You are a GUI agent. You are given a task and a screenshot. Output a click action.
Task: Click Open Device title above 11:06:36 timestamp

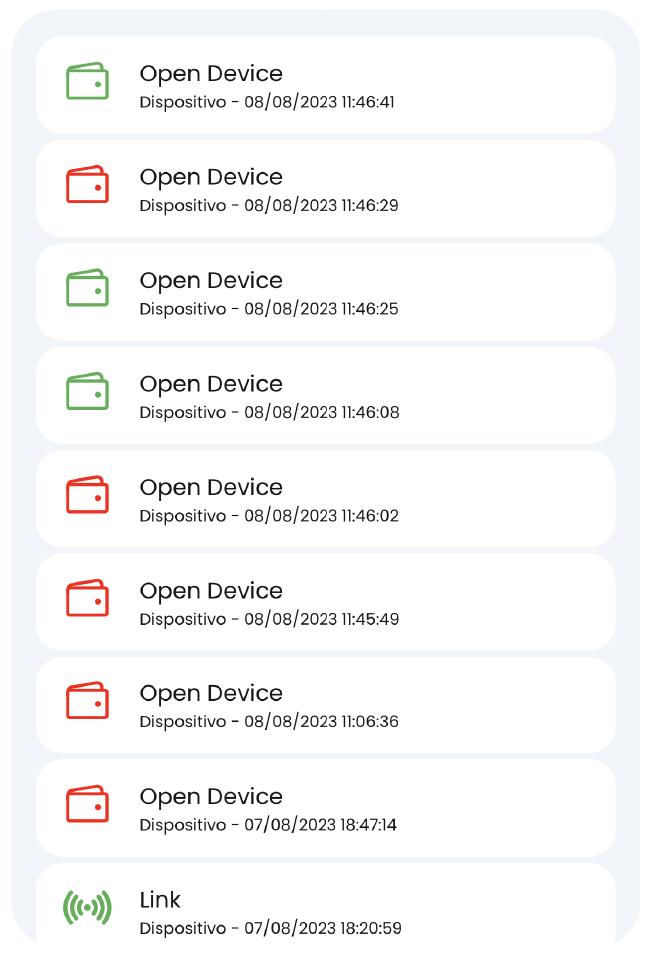(211, 694)
